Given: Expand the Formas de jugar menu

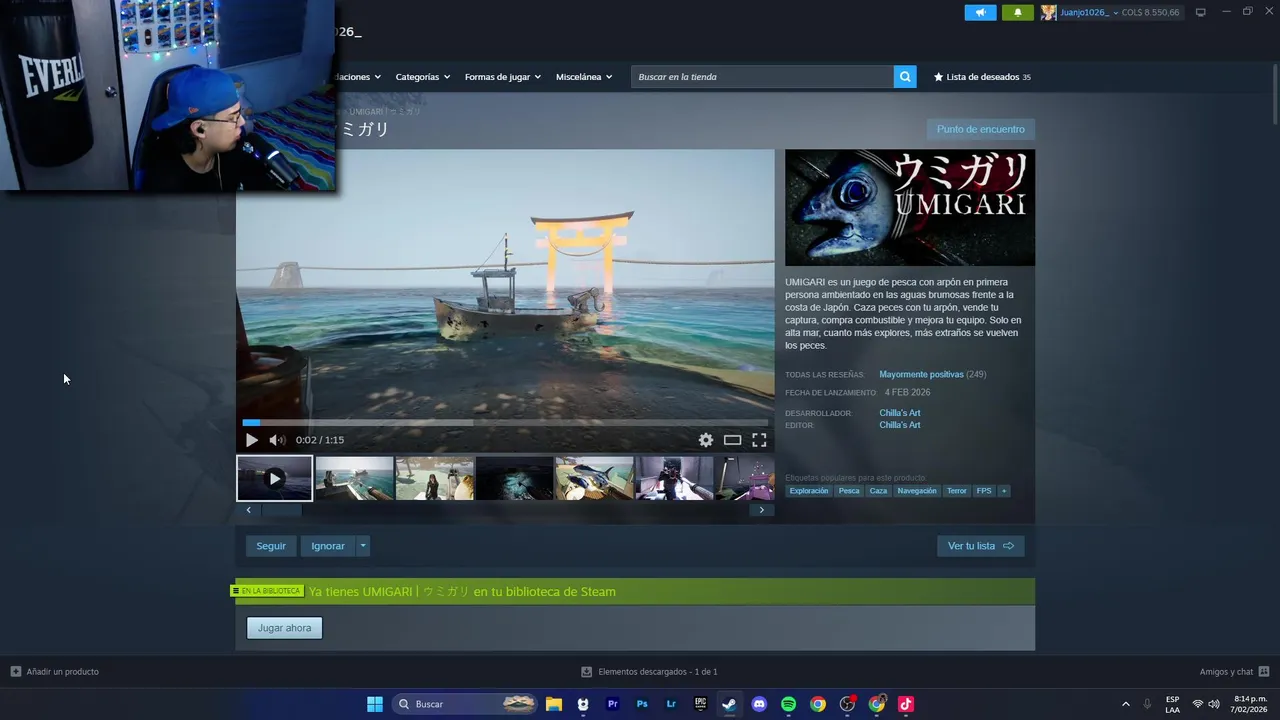Looking at the screenshot, I should [502, 77].
